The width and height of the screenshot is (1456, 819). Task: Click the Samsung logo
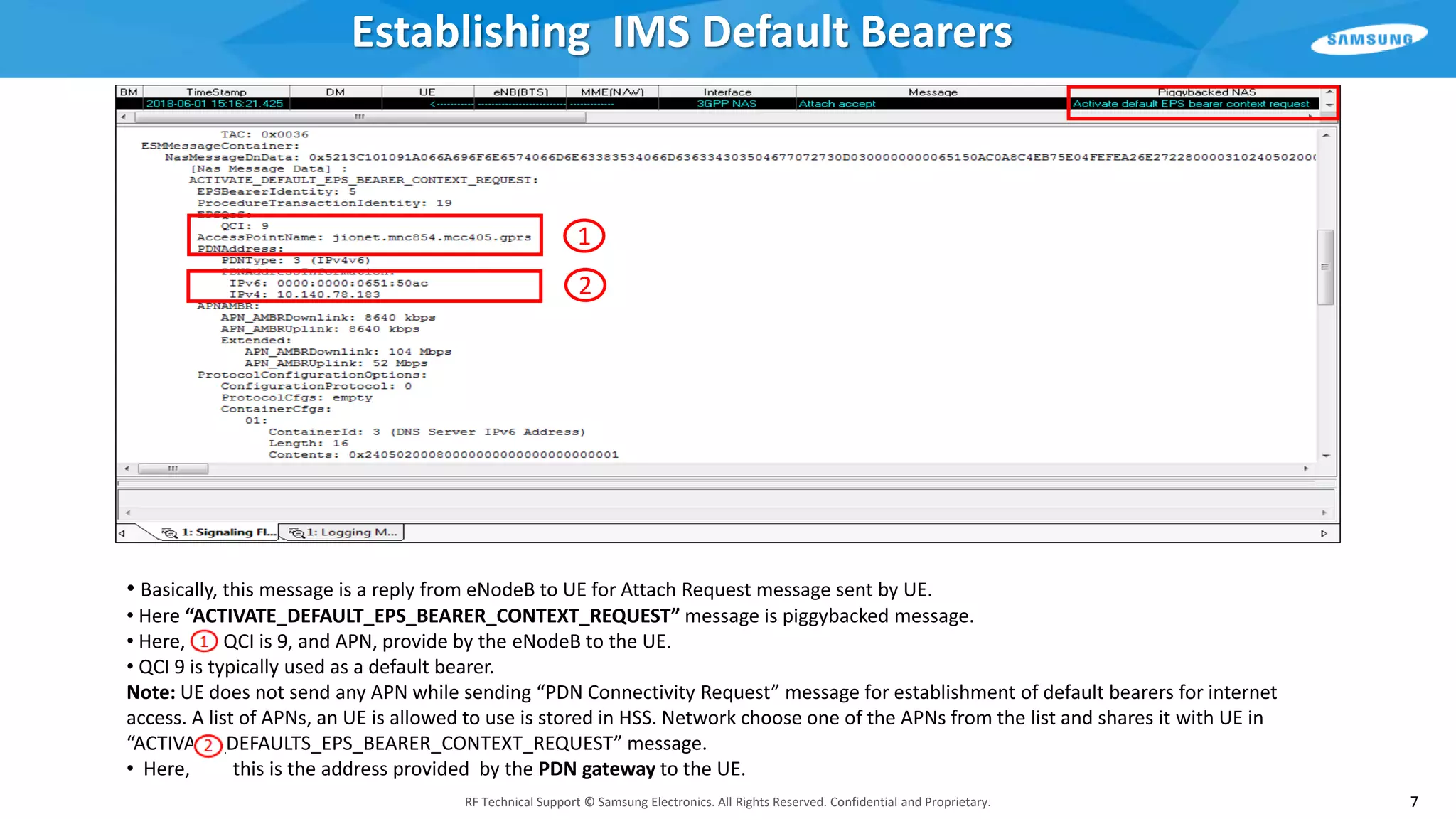coord(1369,39)
